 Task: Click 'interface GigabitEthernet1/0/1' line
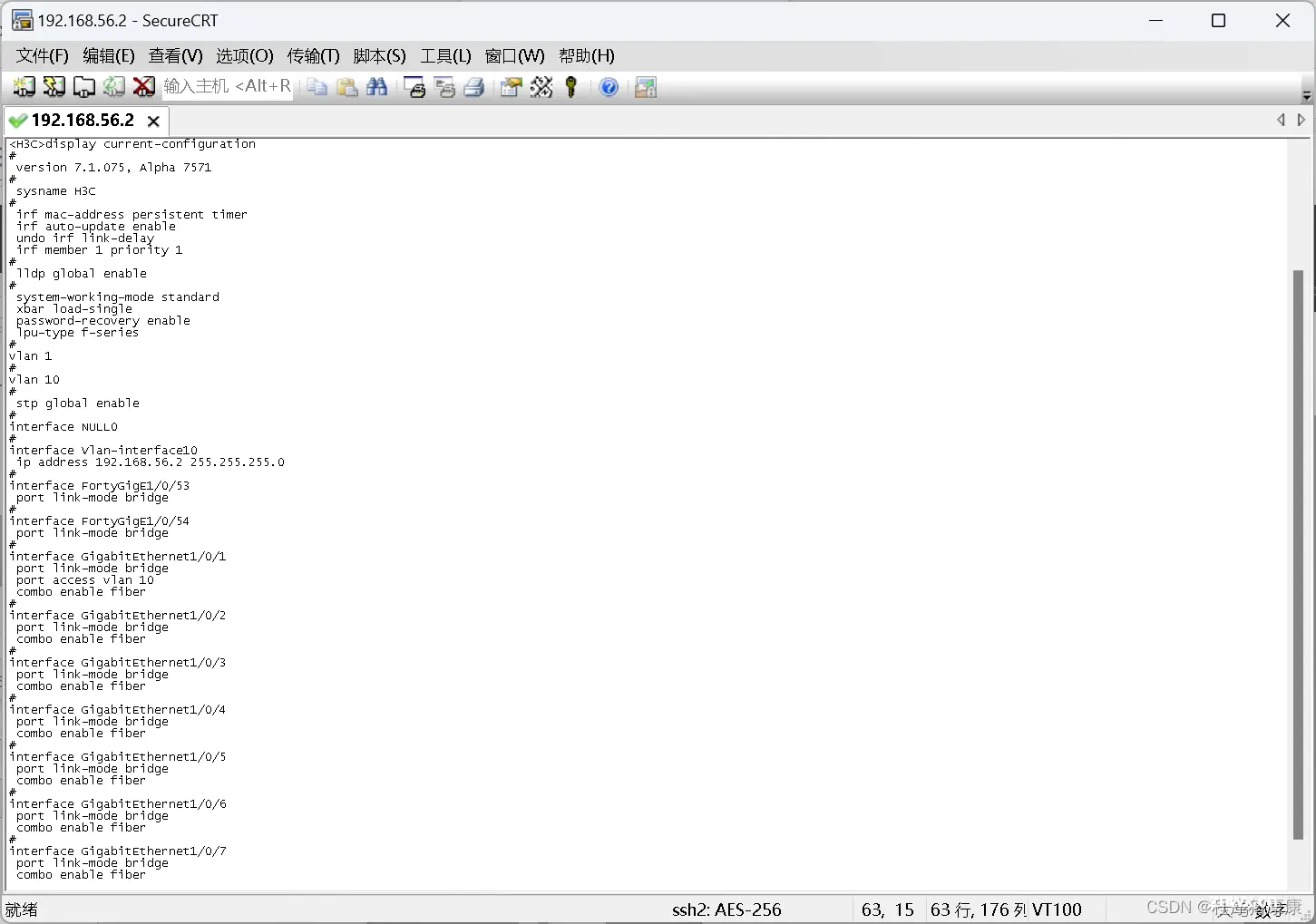point(117,557)
